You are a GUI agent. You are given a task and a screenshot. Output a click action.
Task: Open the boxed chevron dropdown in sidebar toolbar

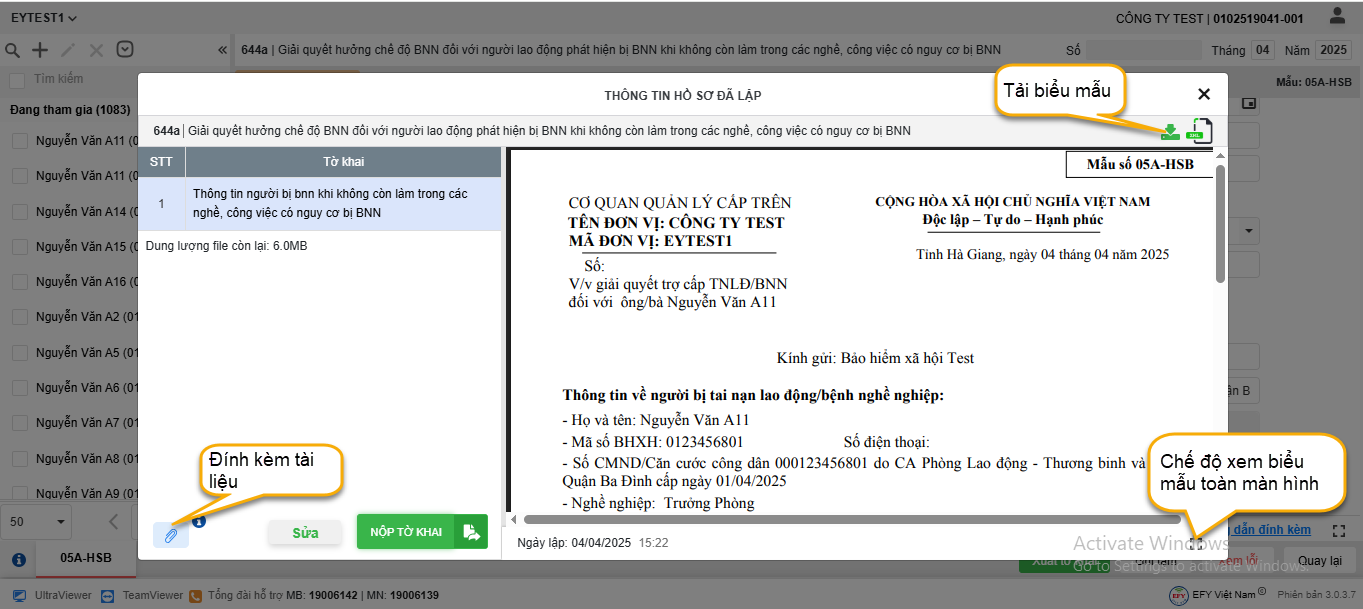[x=125, y=50]
